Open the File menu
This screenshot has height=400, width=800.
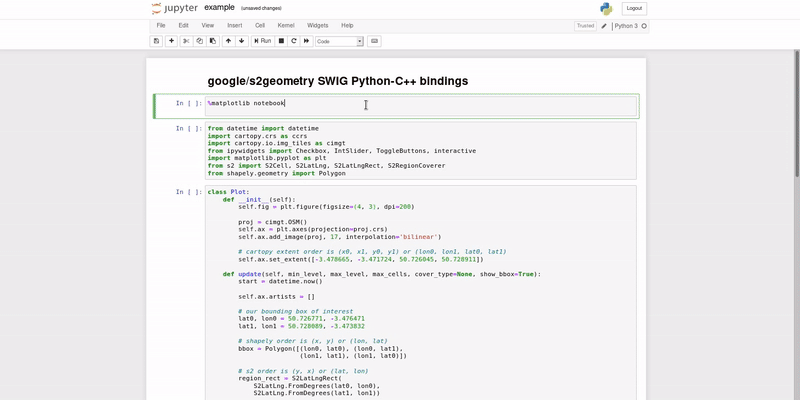(x=161, y=26)
